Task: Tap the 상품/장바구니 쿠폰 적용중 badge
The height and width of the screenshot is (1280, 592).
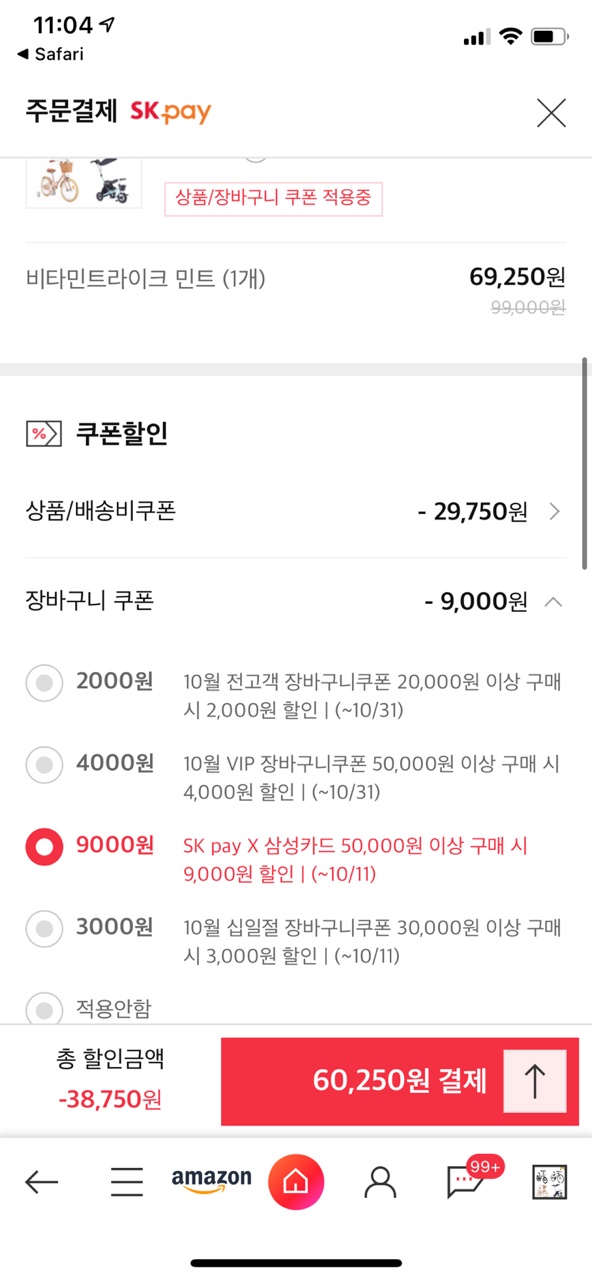Action: click(x=273, y=198)
